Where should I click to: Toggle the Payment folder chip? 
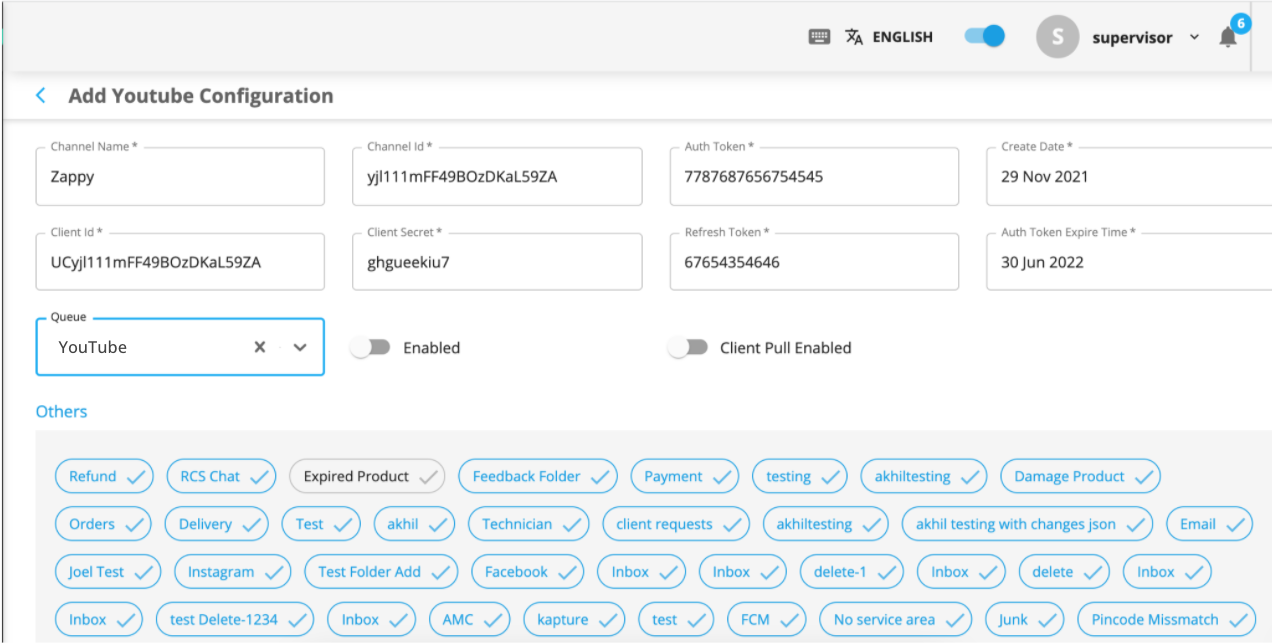[685, 476]
